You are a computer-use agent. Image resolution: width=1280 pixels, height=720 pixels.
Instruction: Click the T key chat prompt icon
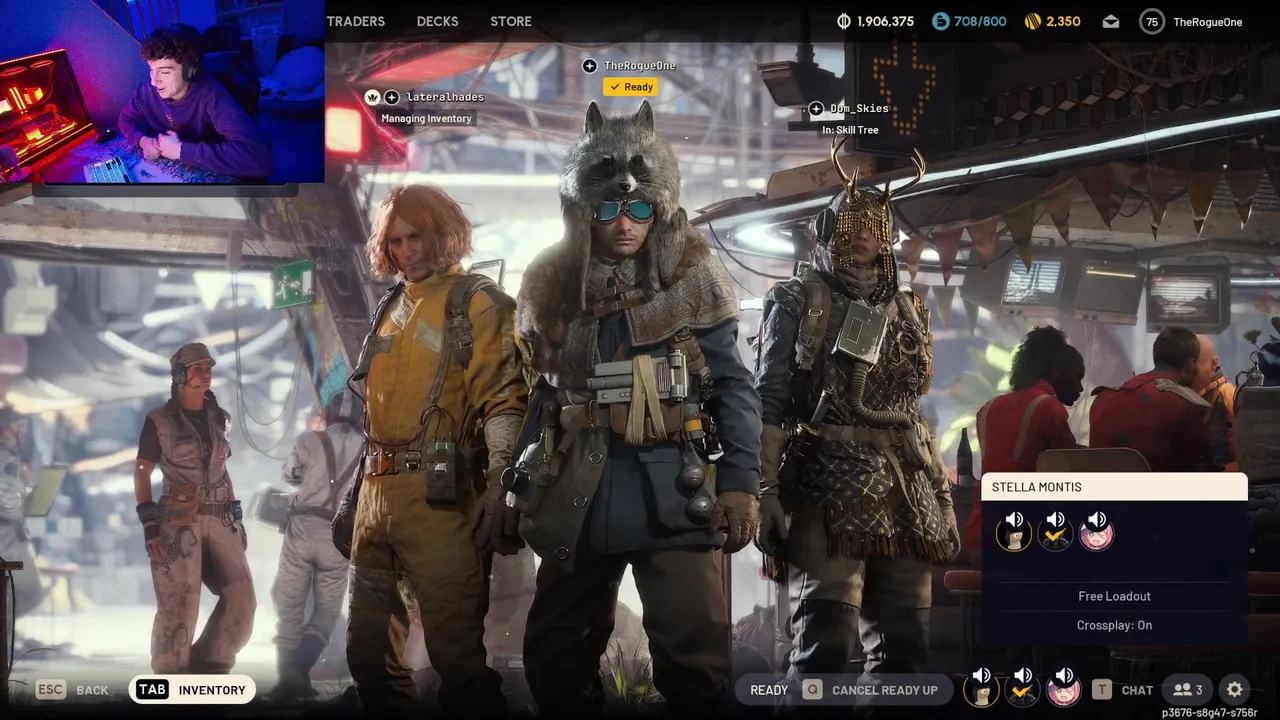coord(1102,690)
